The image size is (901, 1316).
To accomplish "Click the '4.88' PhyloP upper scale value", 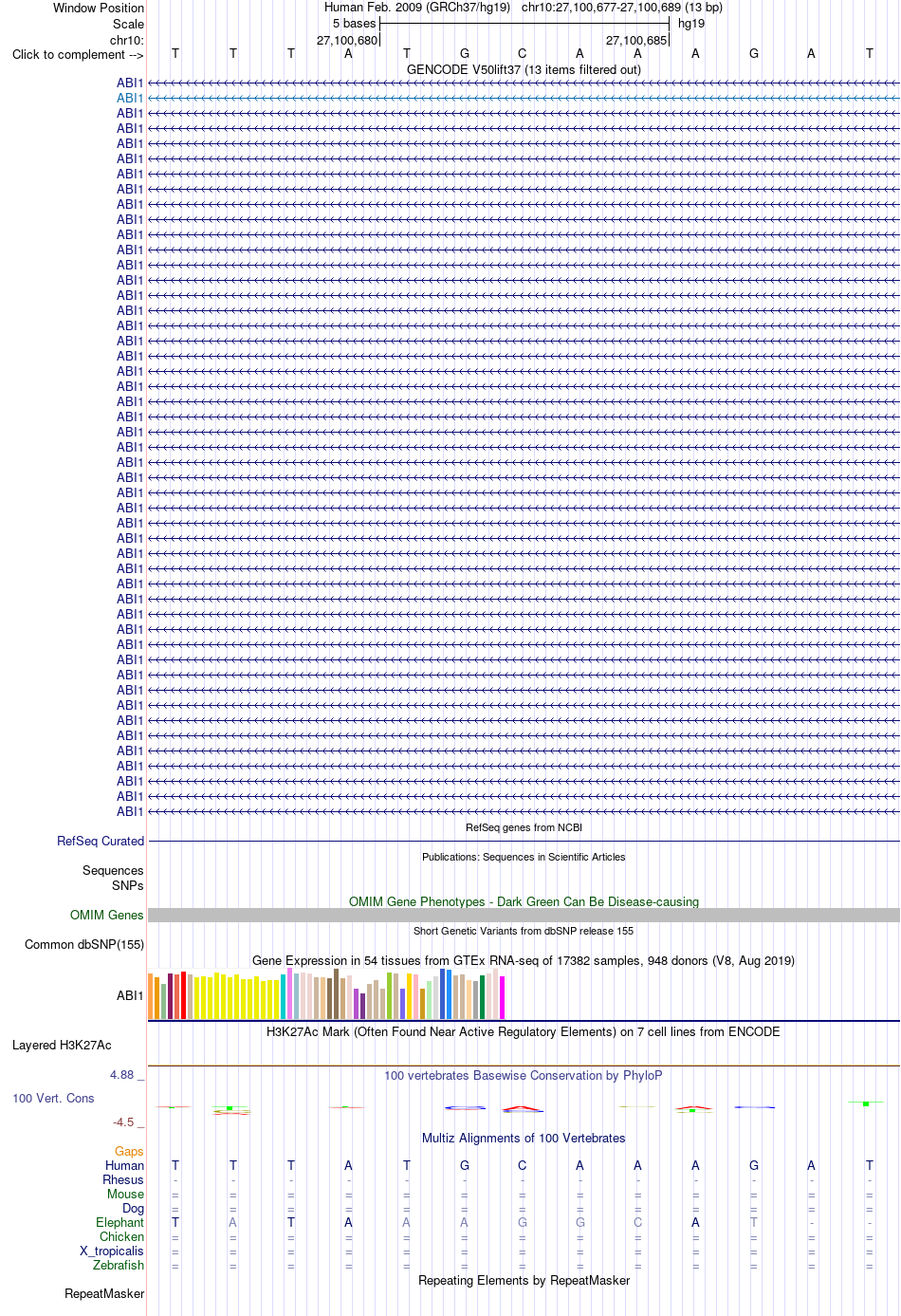I will (x=122, y=1074).
